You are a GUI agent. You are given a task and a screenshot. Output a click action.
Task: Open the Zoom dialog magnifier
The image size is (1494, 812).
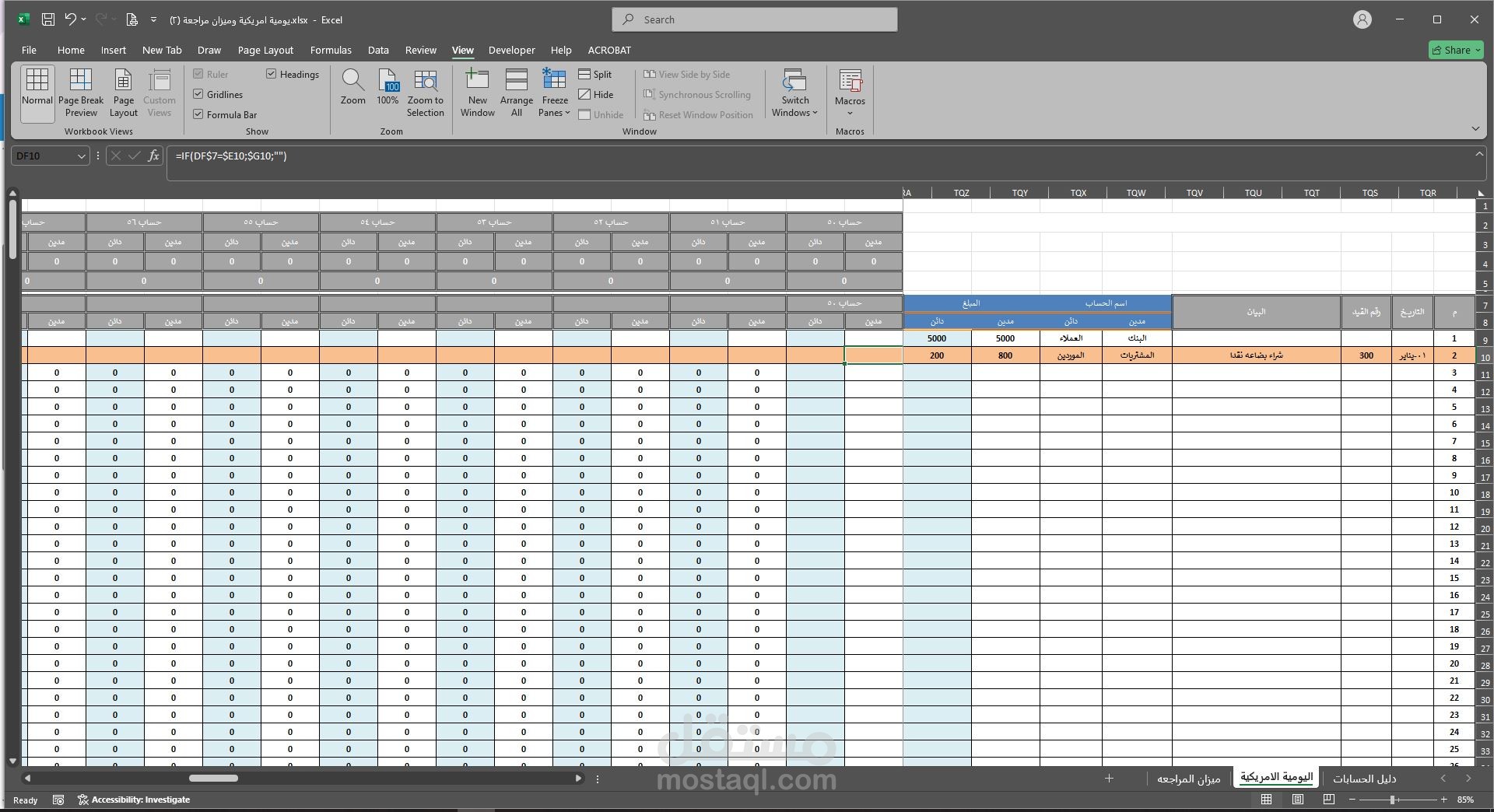[x=352, y=87]
